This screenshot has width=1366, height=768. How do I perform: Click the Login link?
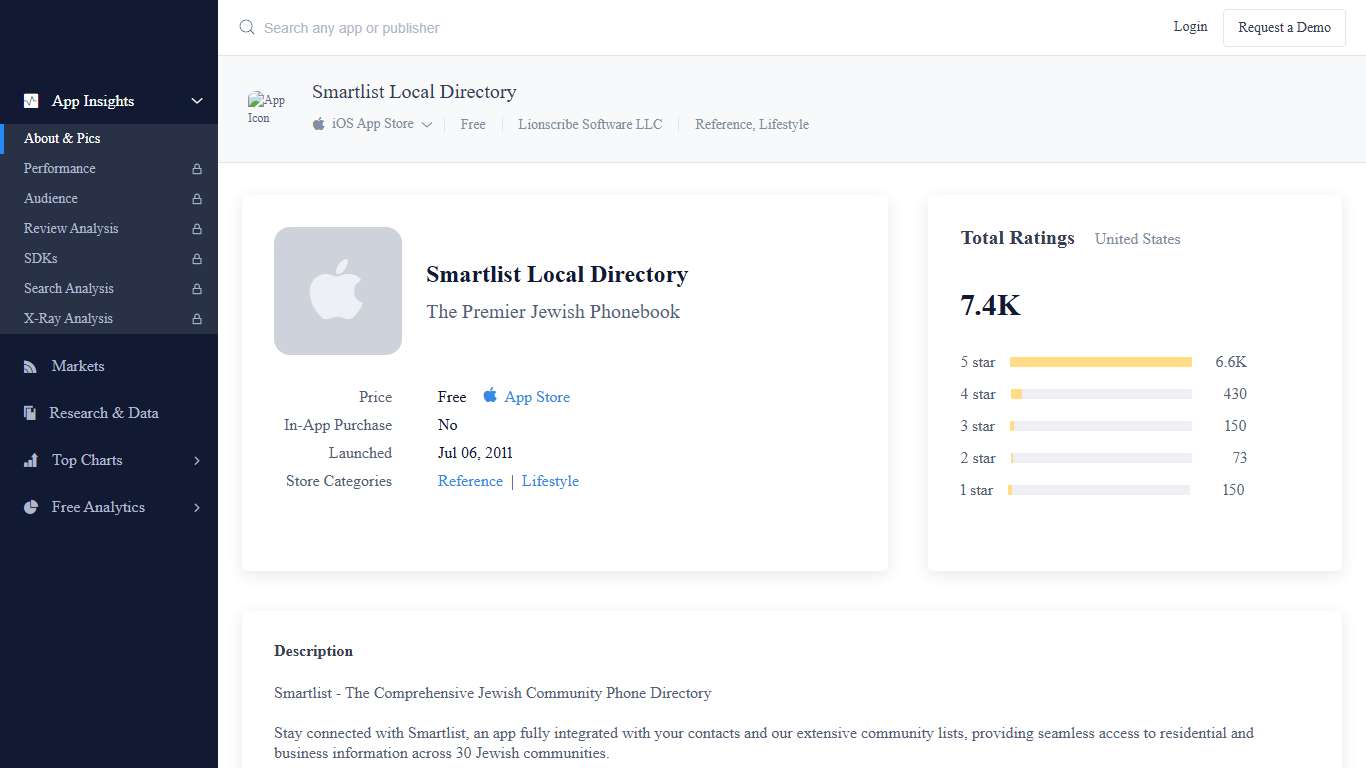[x=1190, y=27]
